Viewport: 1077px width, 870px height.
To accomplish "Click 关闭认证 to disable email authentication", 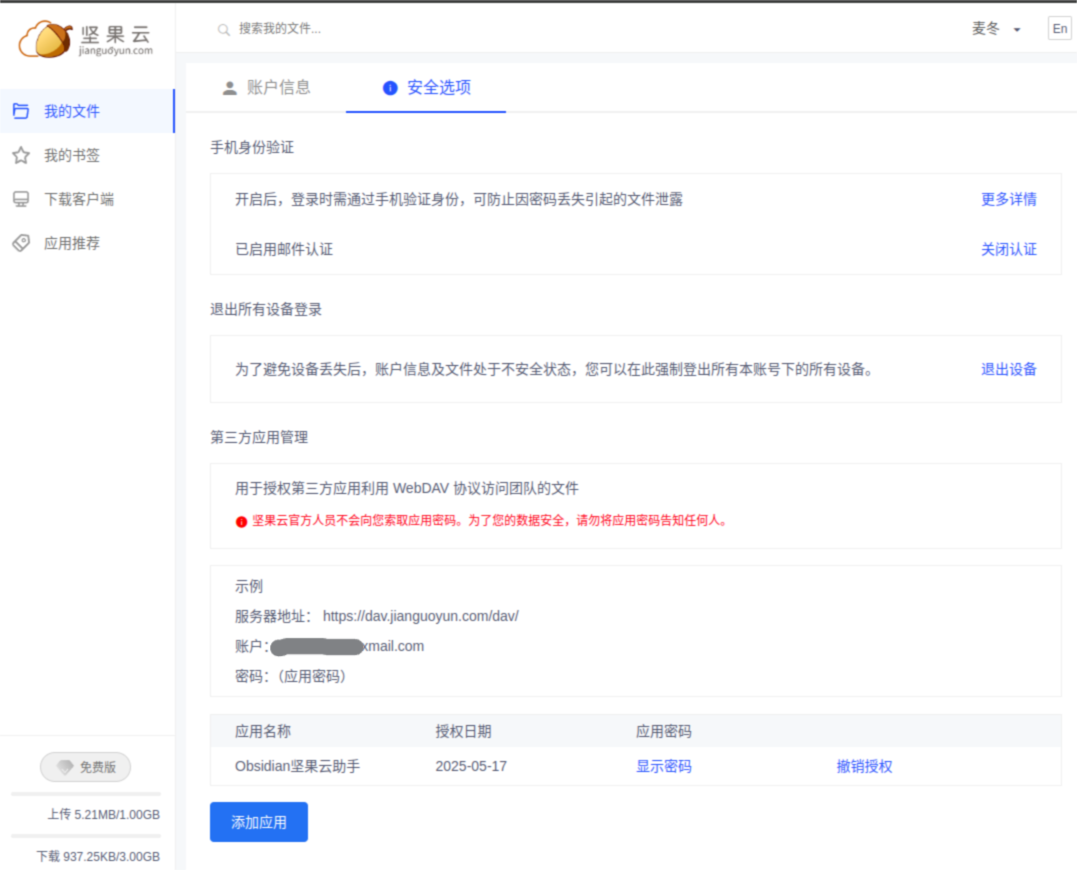I will click(1008, 249).
